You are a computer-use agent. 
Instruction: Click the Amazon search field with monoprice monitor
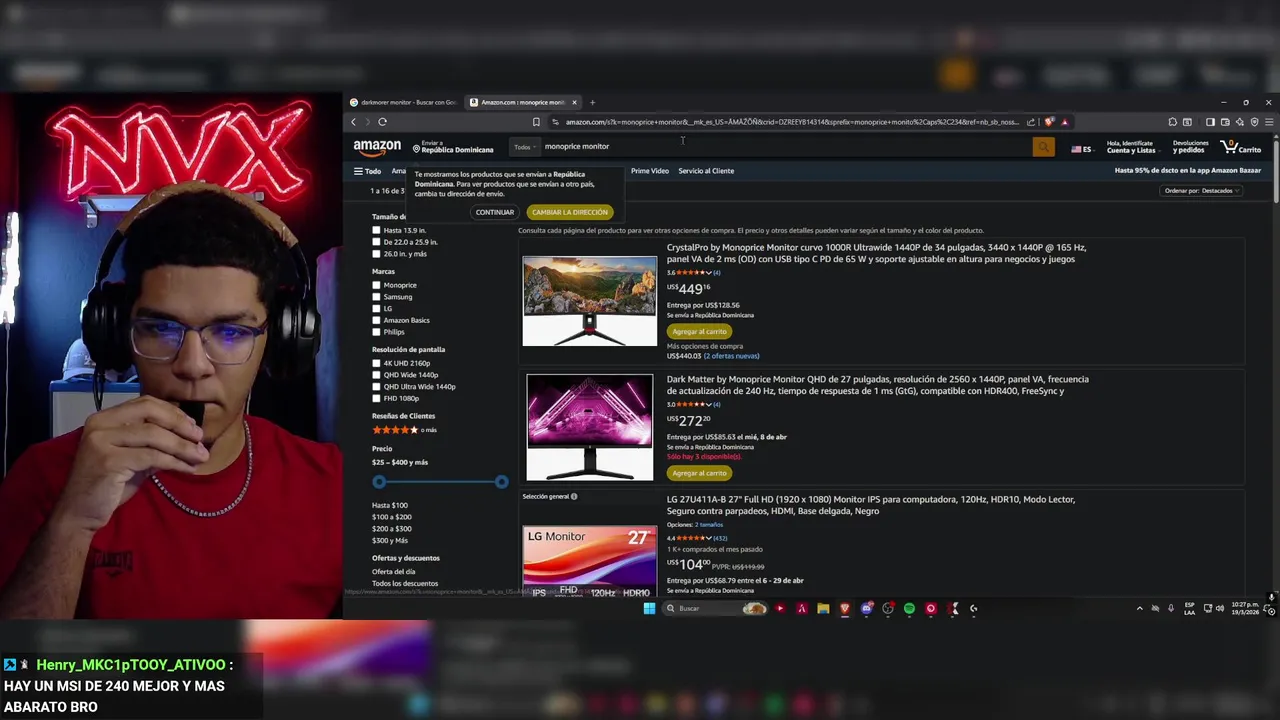click(x=786, y=147)
